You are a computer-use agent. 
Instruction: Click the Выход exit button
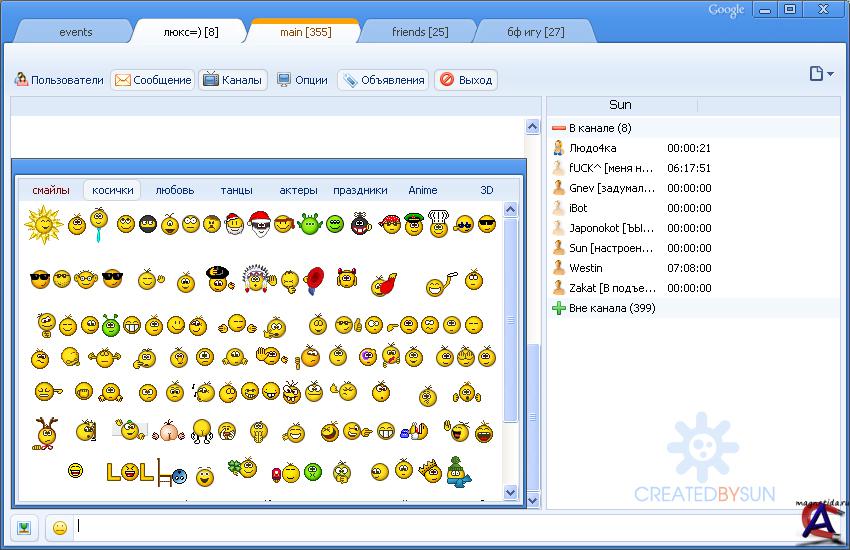[x=466, y=80]
